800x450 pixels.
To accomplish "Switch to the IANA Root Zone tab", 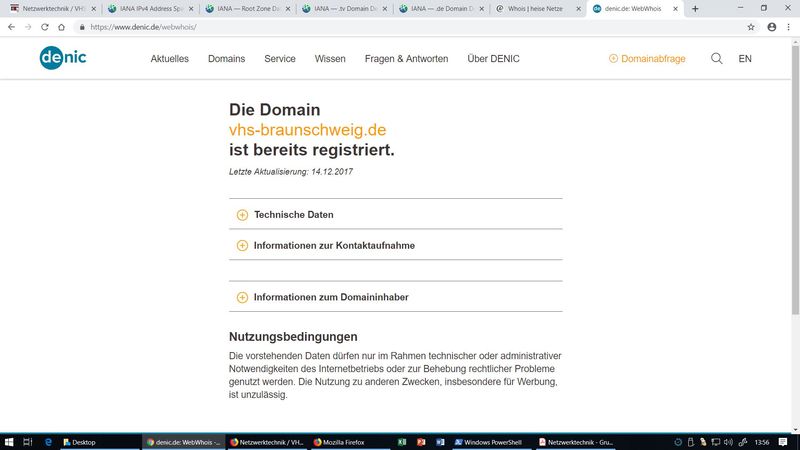I will (x=245, y=9).
